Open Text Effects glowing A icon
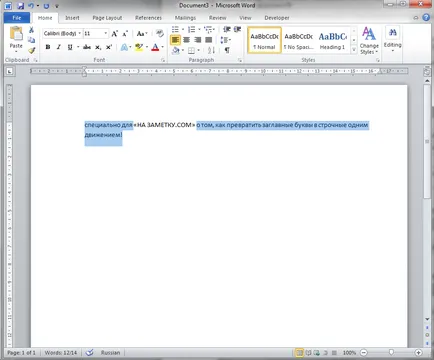The width and height of the screenshot is (434, 360). click(x=124, y=47)
